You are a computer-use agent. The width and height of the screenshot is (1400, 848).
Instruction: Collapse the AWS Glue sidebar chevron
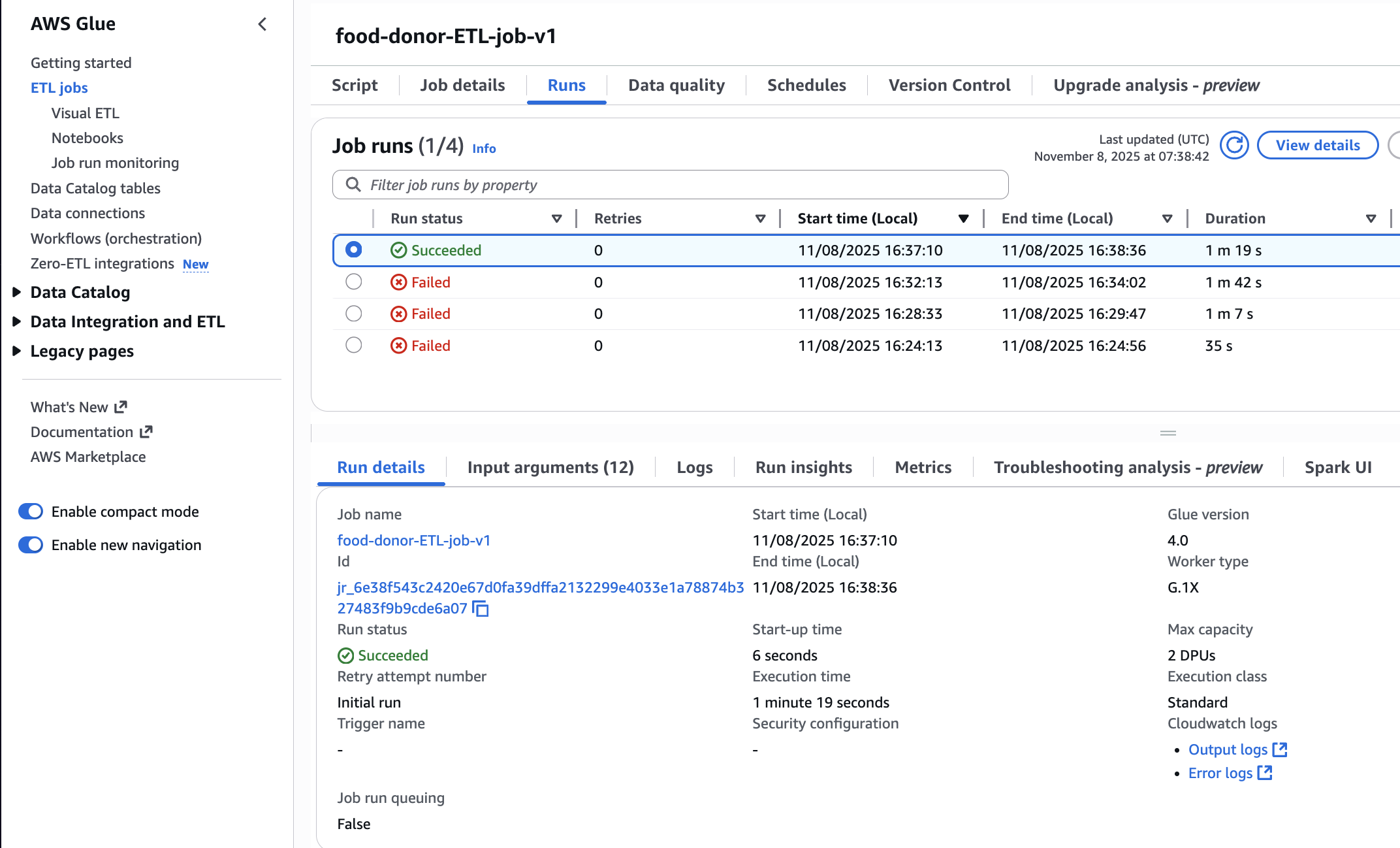(262, 24)
